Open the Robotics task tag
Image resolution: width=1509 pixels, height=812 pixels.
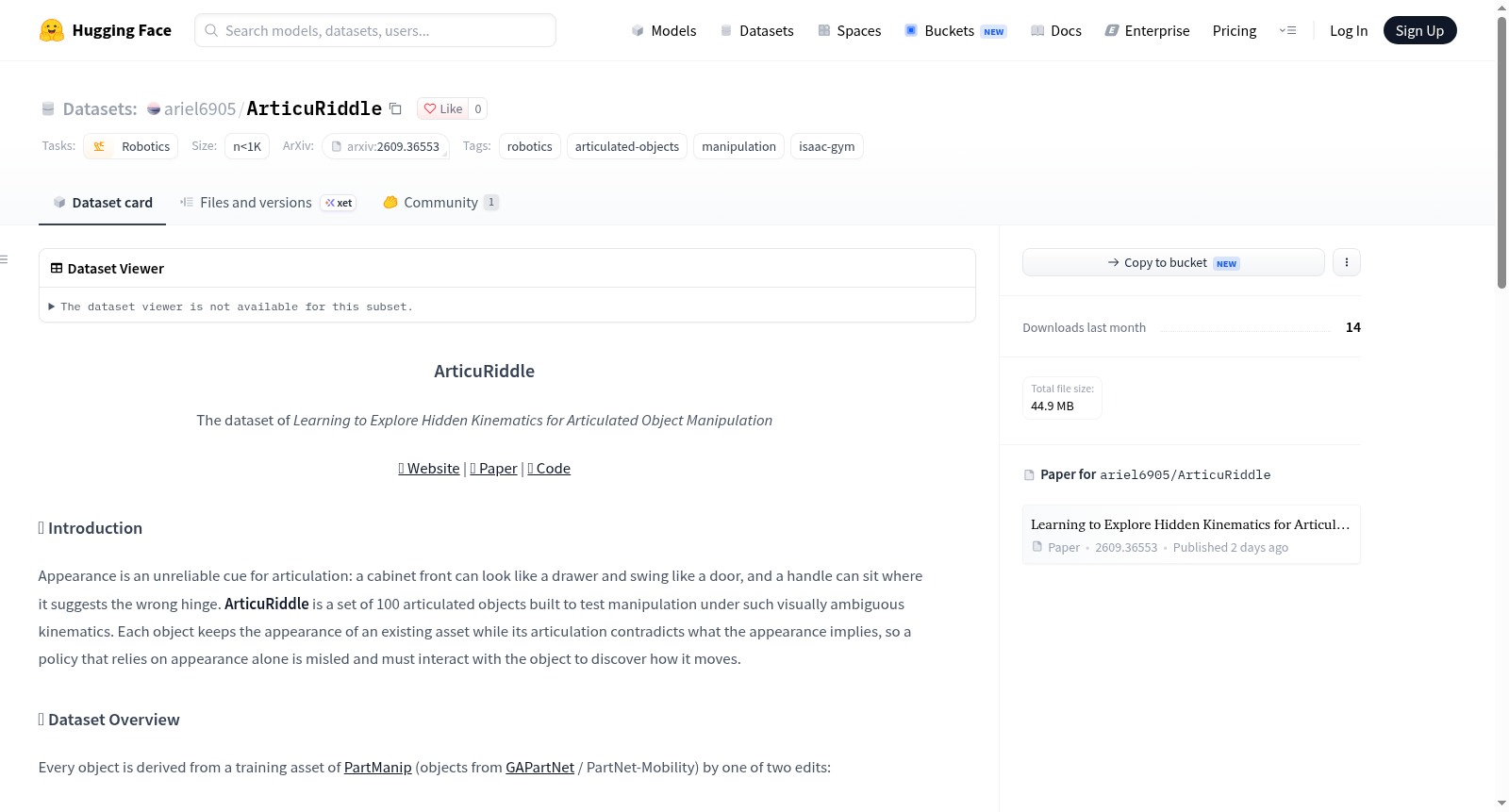click(131, 146)
